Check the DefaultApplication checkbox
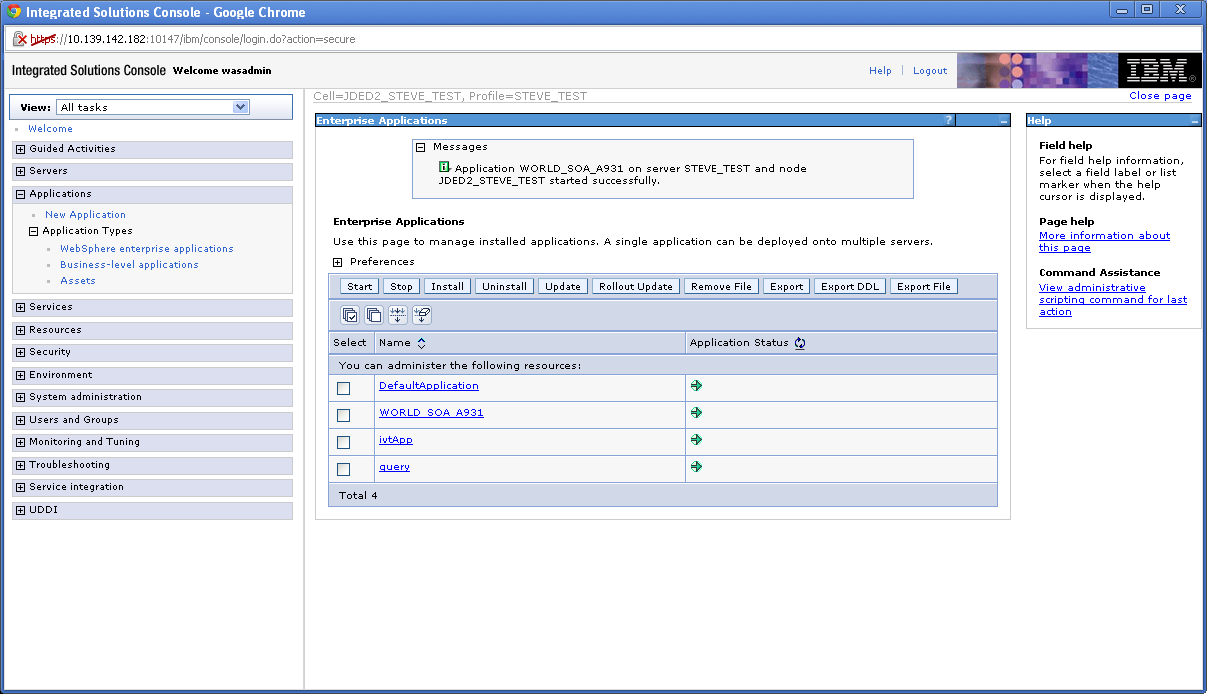Viewport: 1207px width, 694px height. [x=344, y=388]
